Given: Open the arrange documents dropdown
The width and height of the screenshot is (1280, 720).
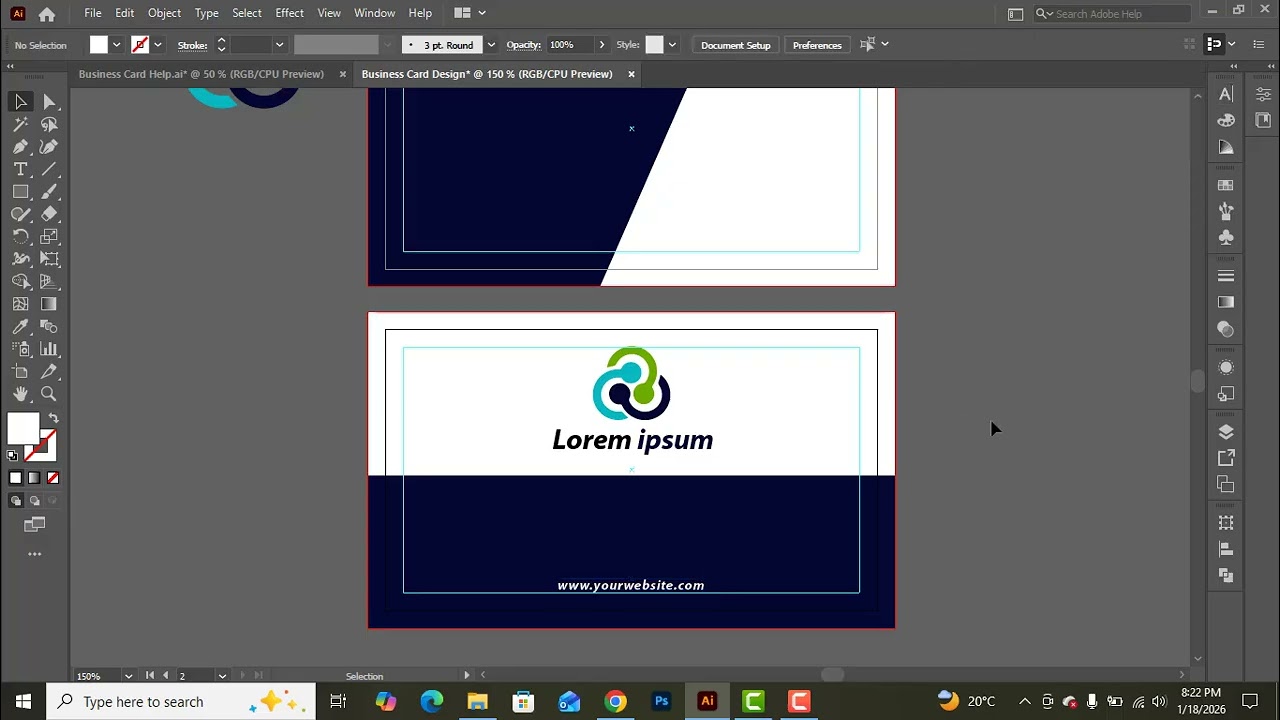Looking at the screenshot, I should (470, 13).
